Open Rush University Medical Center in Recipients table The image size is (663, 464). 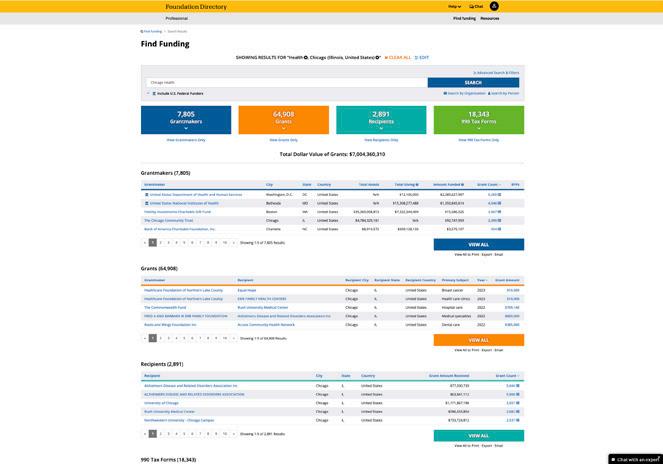click(170, 412)
